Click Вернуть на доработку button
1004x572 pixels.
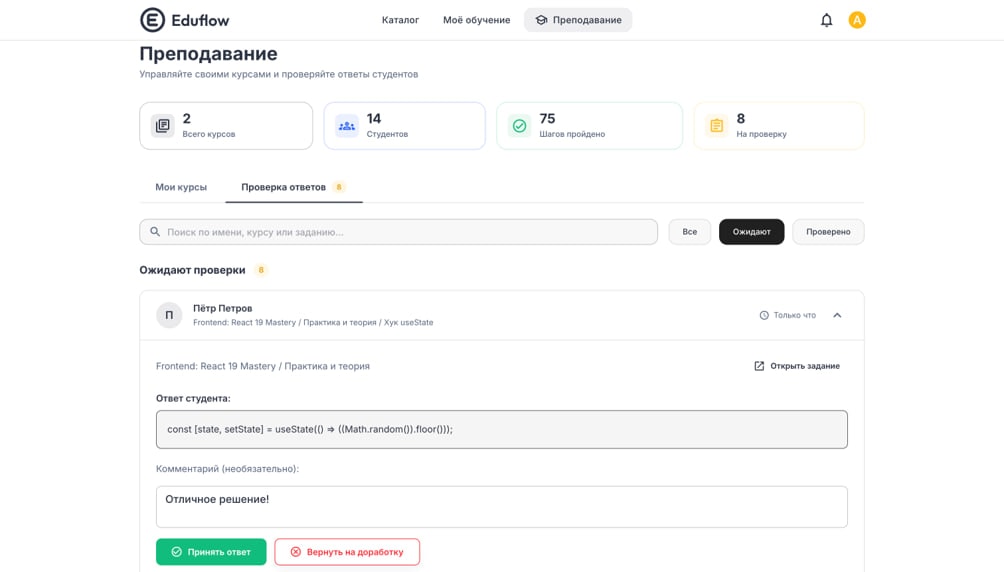347,552
